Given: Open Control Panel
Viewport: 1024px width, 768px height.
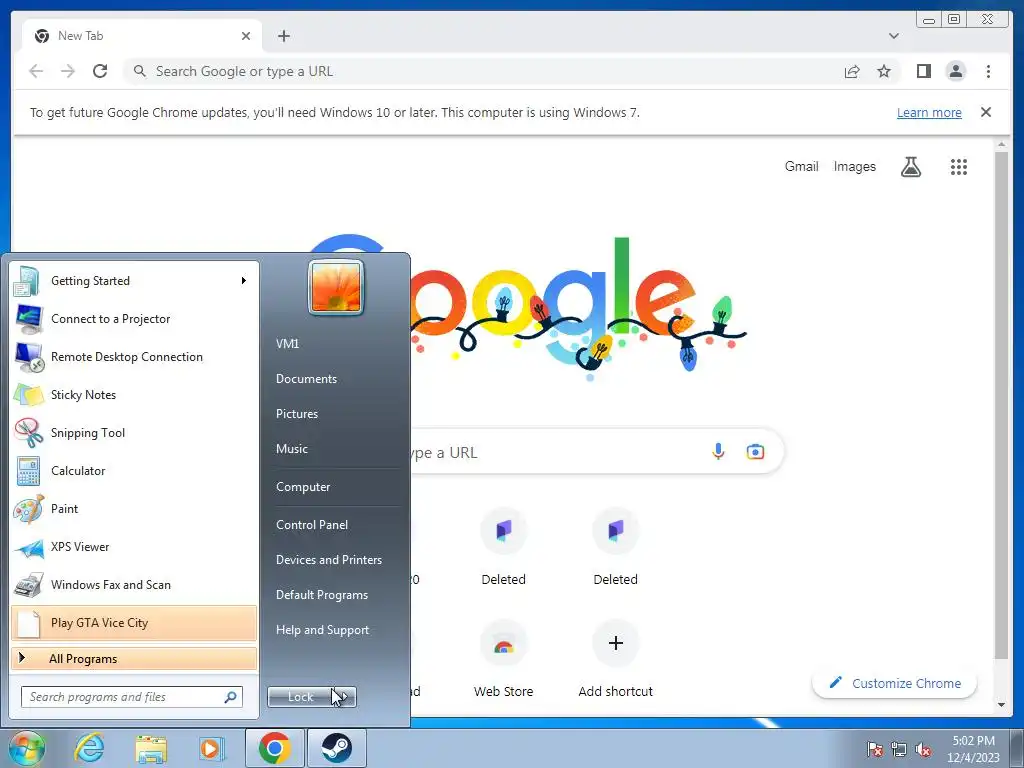Looking at the screenshot, I should pos(312,524).
